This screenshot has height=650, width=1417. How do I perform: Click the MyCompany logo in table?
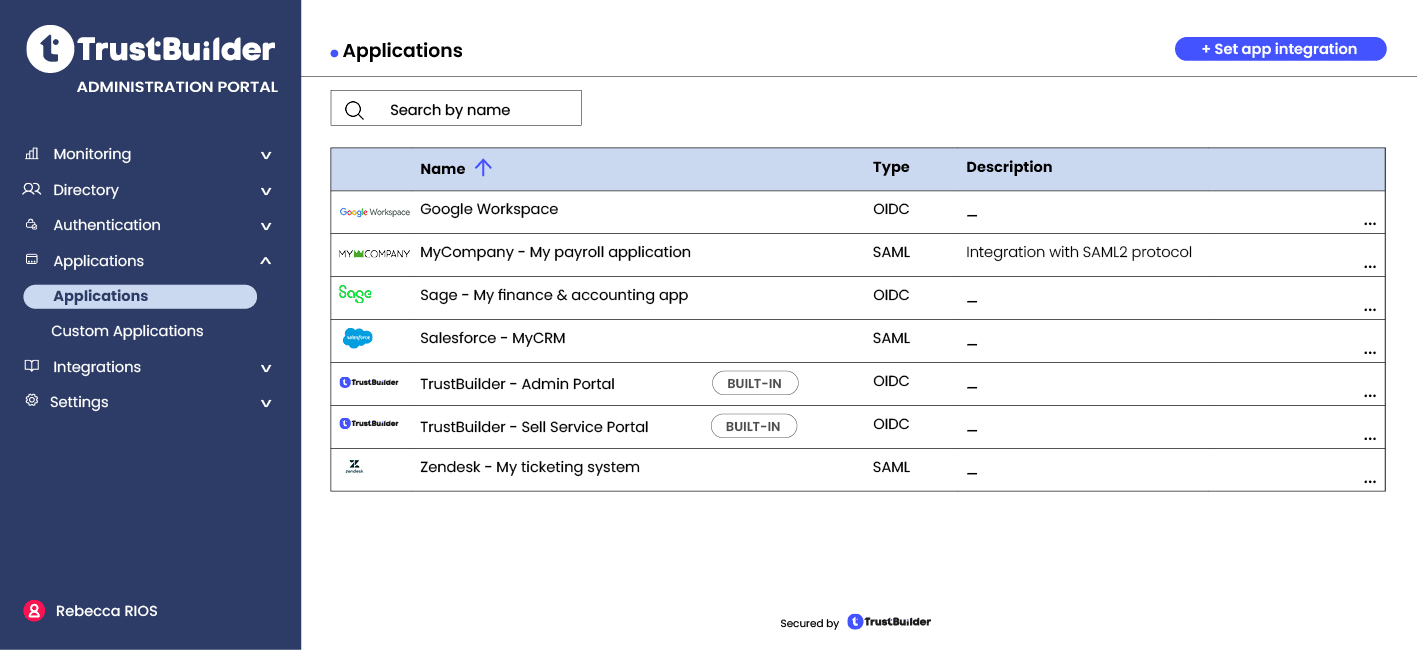coord(374,254)
